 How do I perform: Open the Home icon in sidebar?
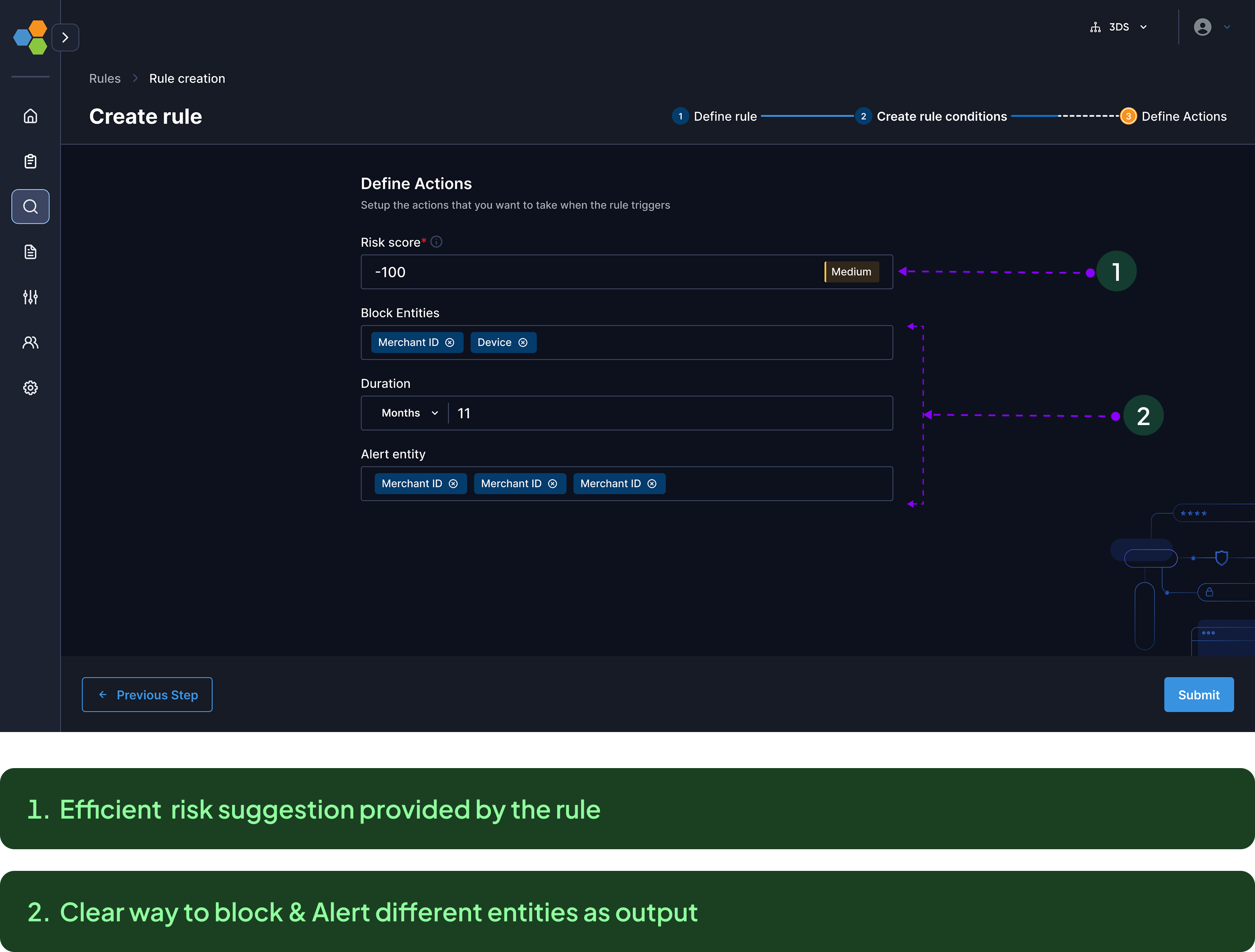coord(31,116)
